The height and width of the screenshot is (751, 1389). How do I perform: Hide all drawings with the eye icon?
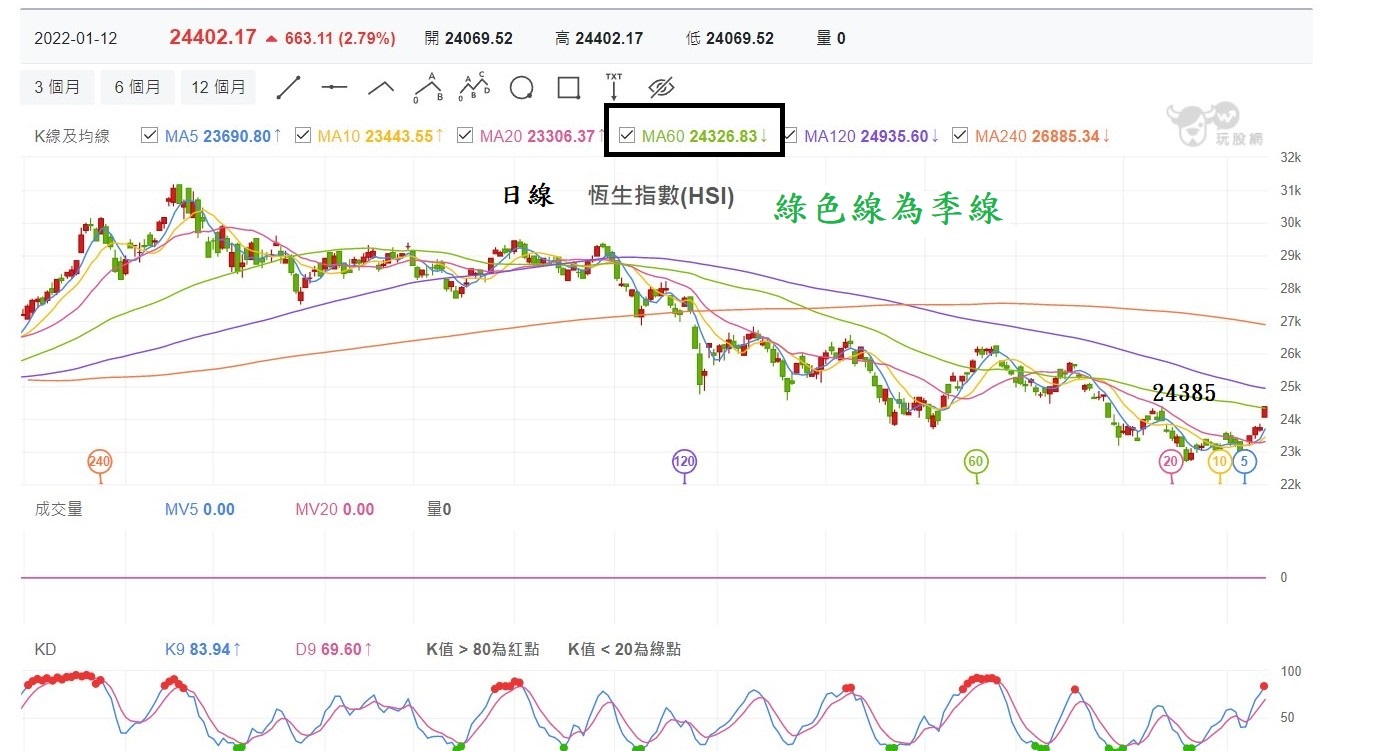coord(660,87)
